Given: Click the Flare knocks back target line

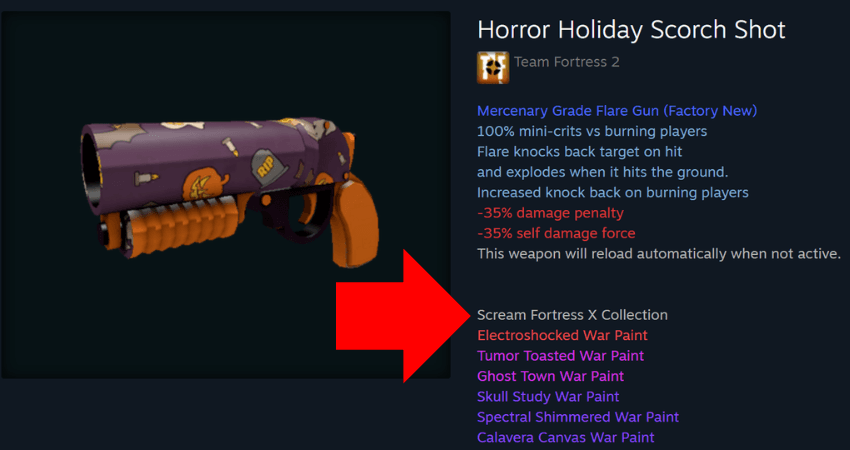Looking at the screenshot, I should [579, 152].
